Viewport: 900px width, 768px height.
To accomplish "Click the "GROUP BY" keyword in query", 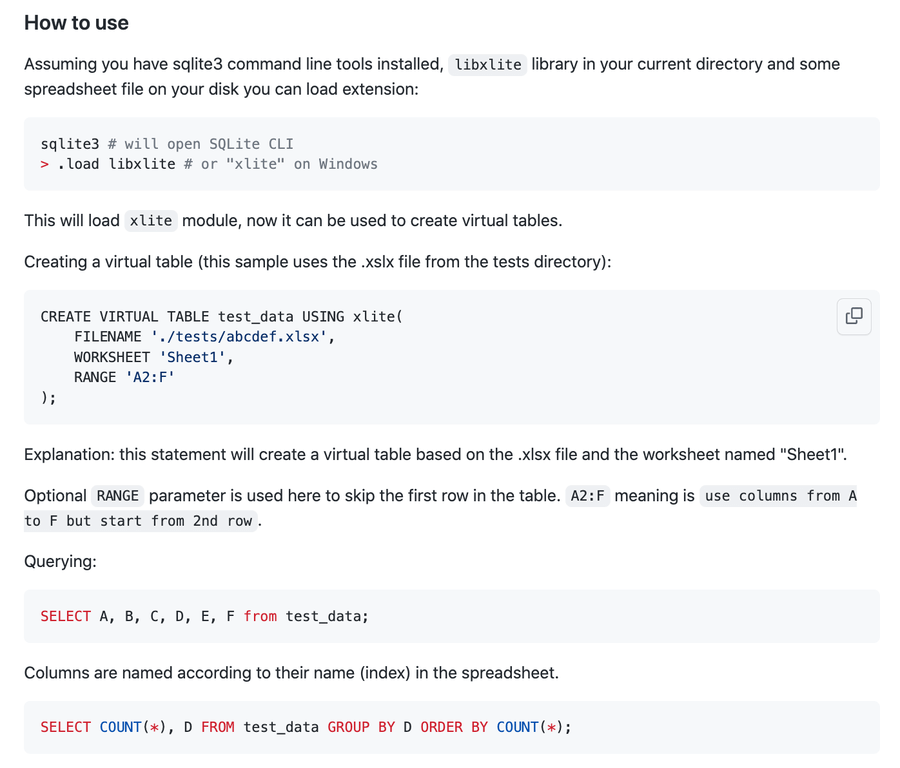I will tap(361, 727).
